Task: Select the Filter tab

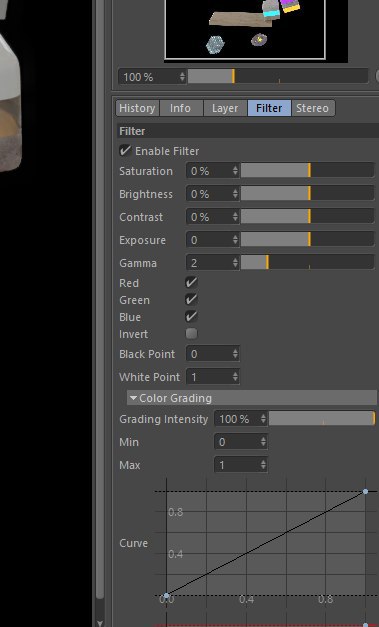Action: 269,108
